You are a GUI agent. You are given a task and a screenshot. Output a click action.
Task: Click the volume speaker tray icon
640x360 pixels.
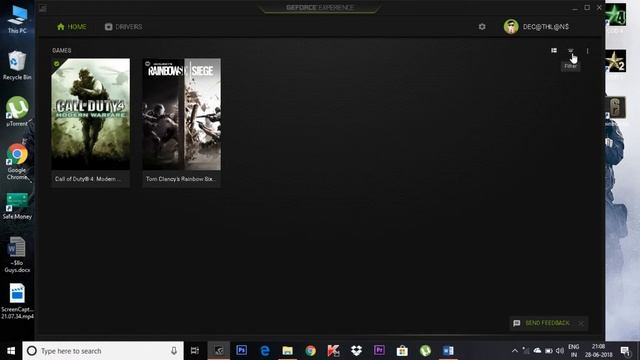pyautogui.click(x=560, y=351)
